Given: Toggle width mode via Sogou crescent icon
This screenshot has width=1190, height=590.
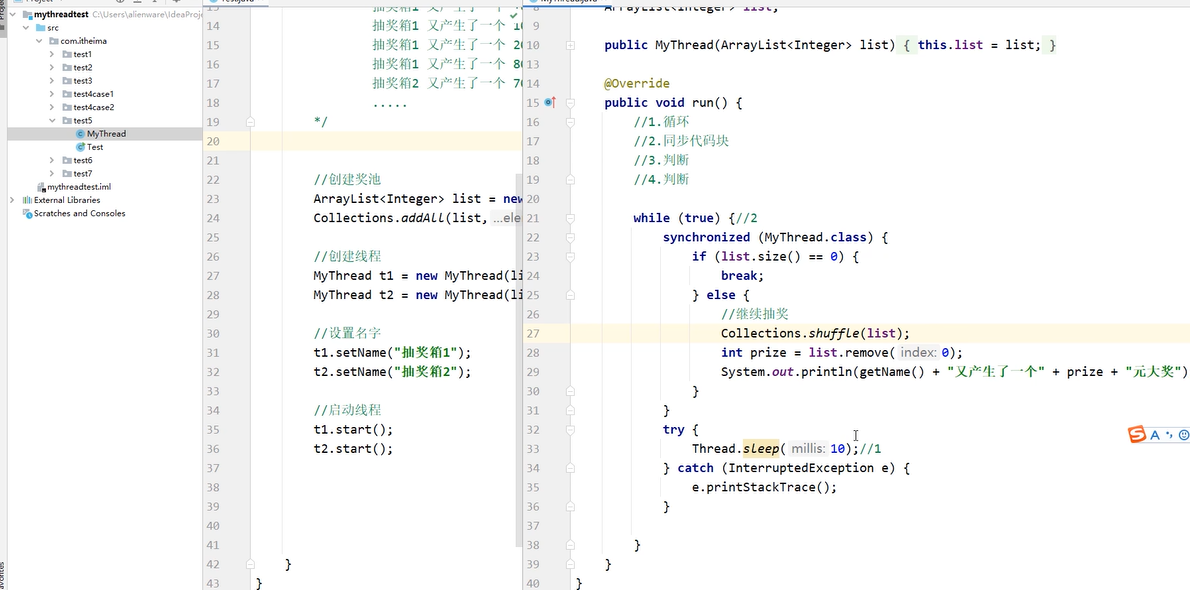Looking at the screenshot, I should tap(1167, 433).
